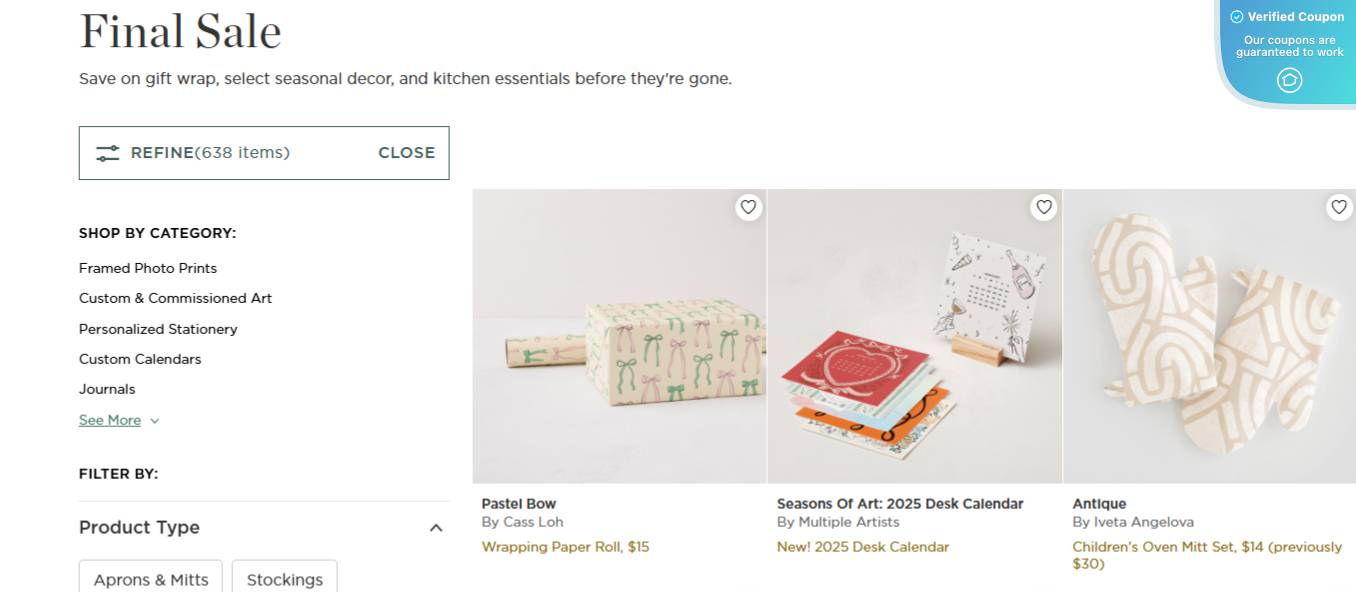Open Custom Calendars category
Screen dimensions: 1356x592
pyautogui.click(x=140, y=359)
